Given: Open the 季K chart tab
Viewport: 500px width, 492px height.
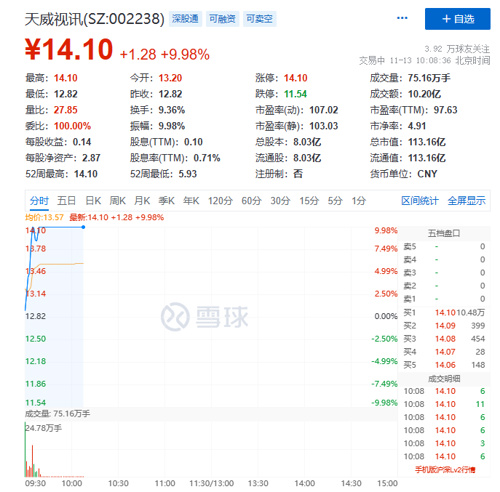Looking at the screenshot, I should [x=166, y=201].
